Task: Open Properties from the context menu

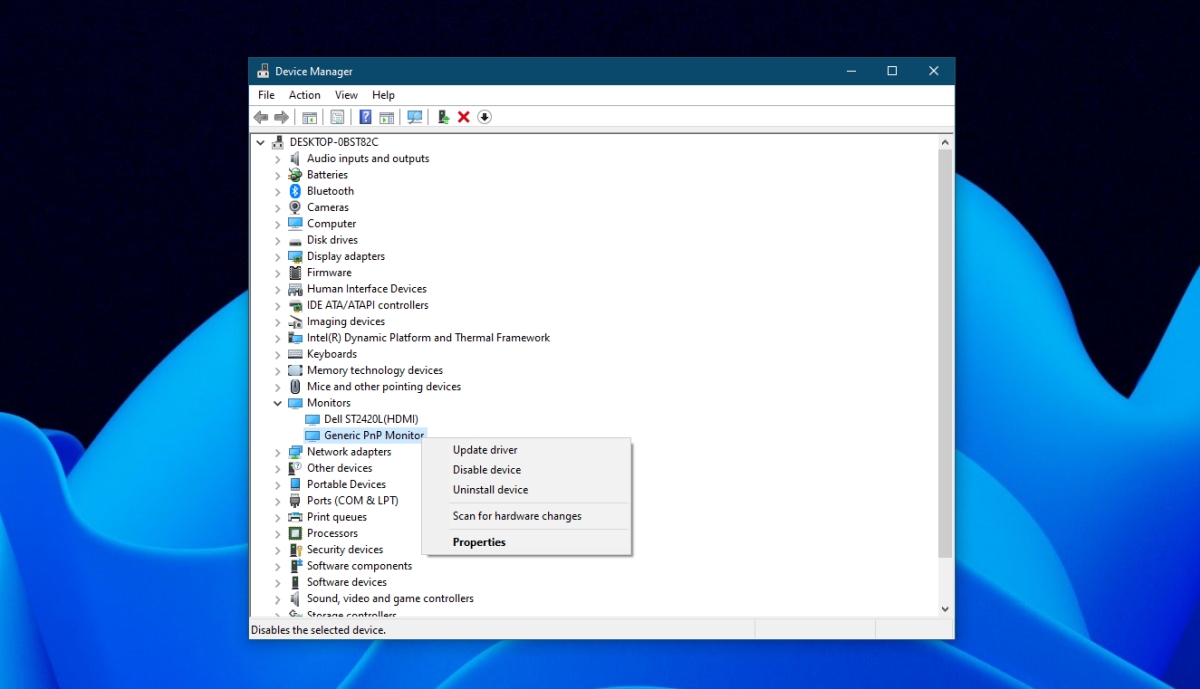Action: 479,542
